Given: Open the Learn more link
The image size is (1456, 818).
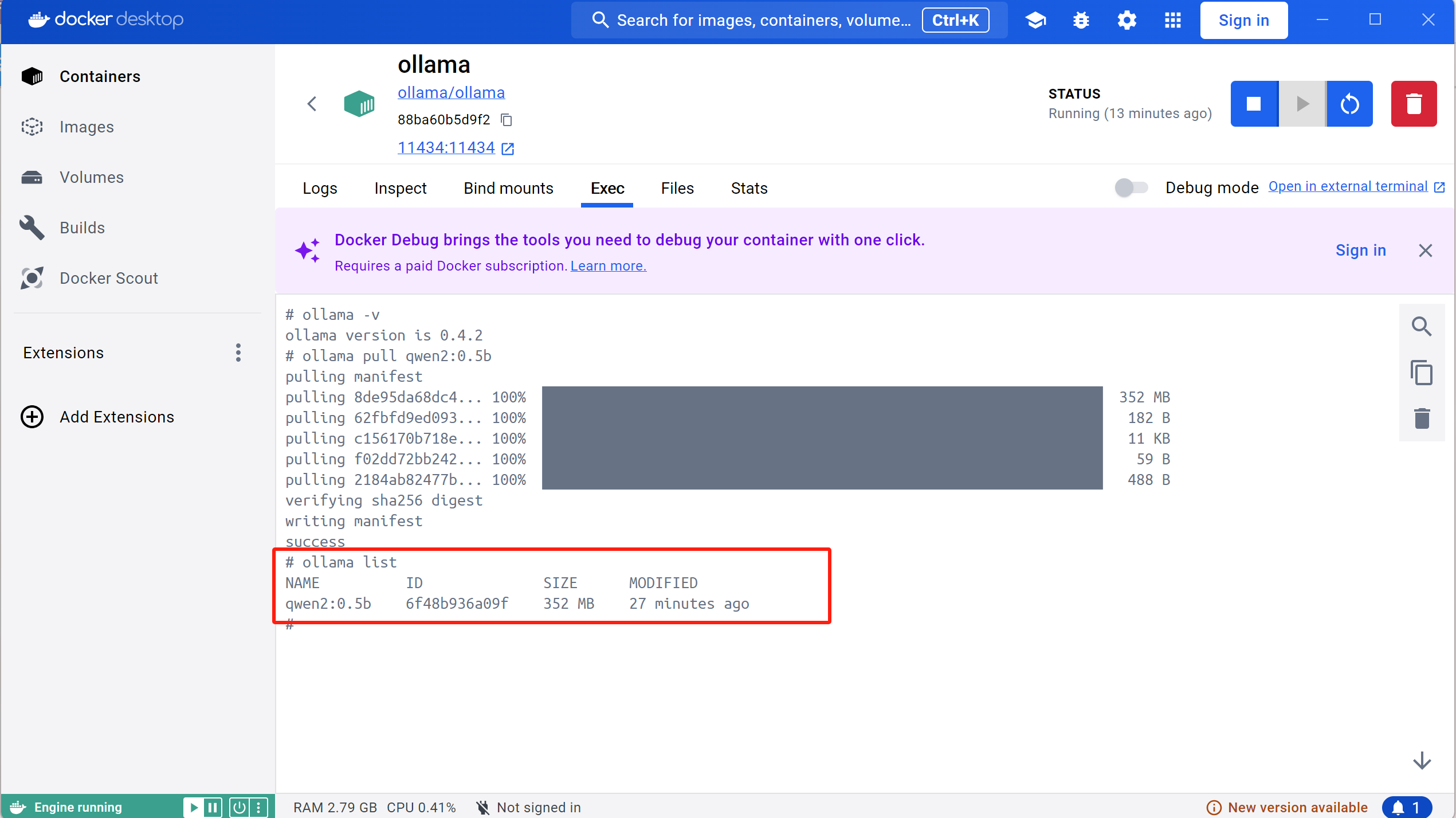Looking at the screenshot, I should click(x=608, y=266).
